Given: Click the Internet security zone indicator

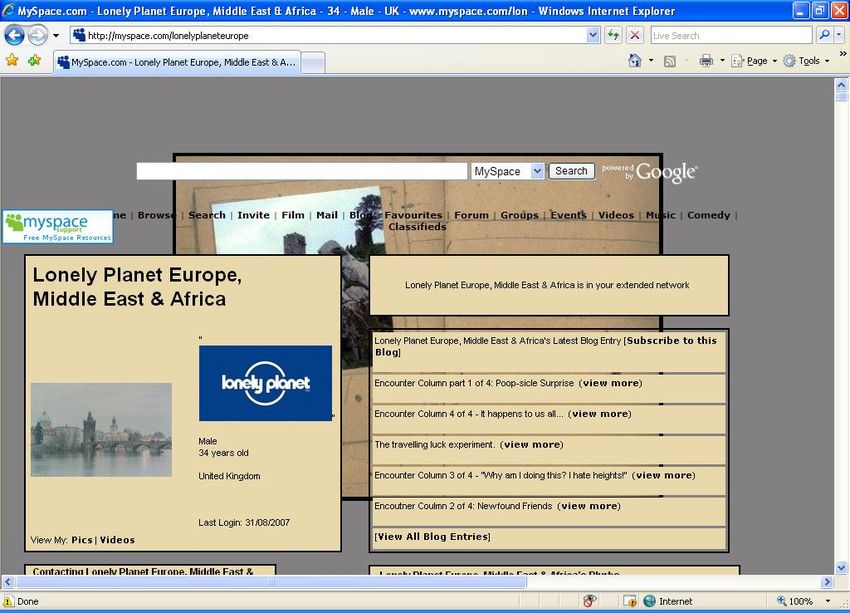Looking at the screenshot, I should click(x=668, y=601).
